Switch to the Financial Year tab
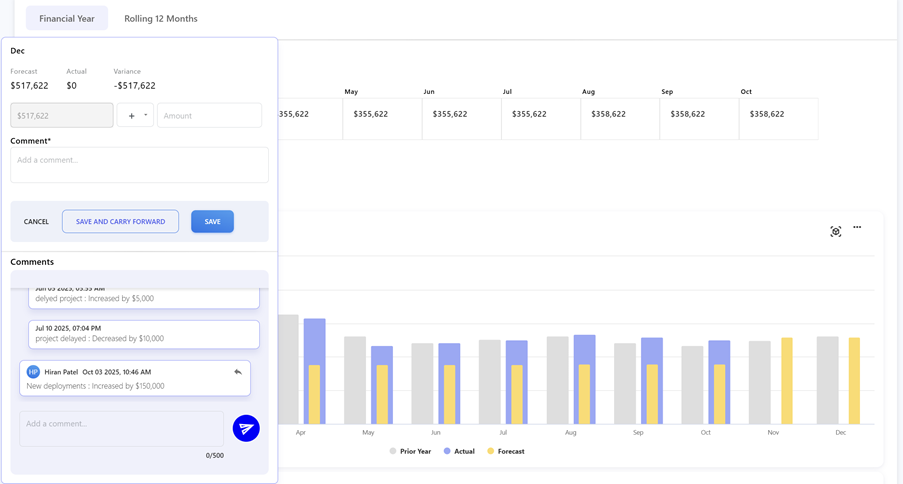 click(67, 18)
